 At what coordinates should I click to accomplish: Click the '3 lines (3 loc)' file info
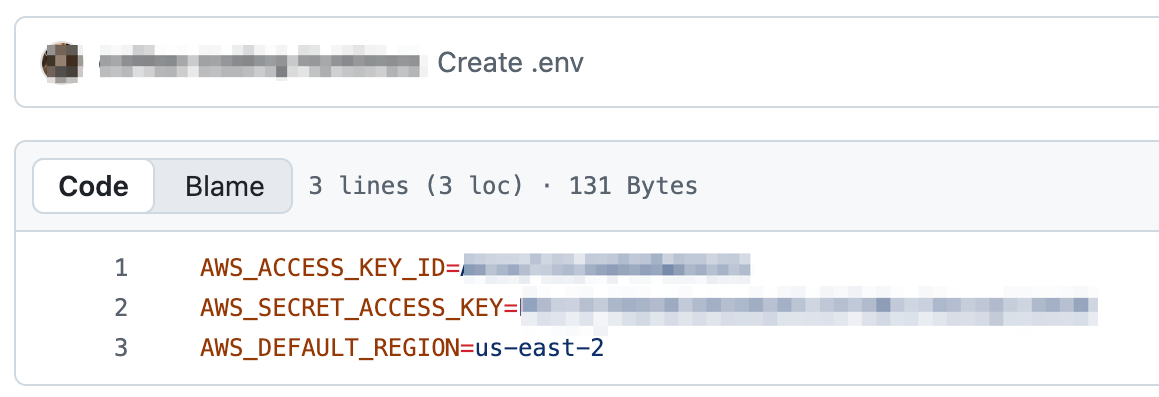(x=415, y=186)
